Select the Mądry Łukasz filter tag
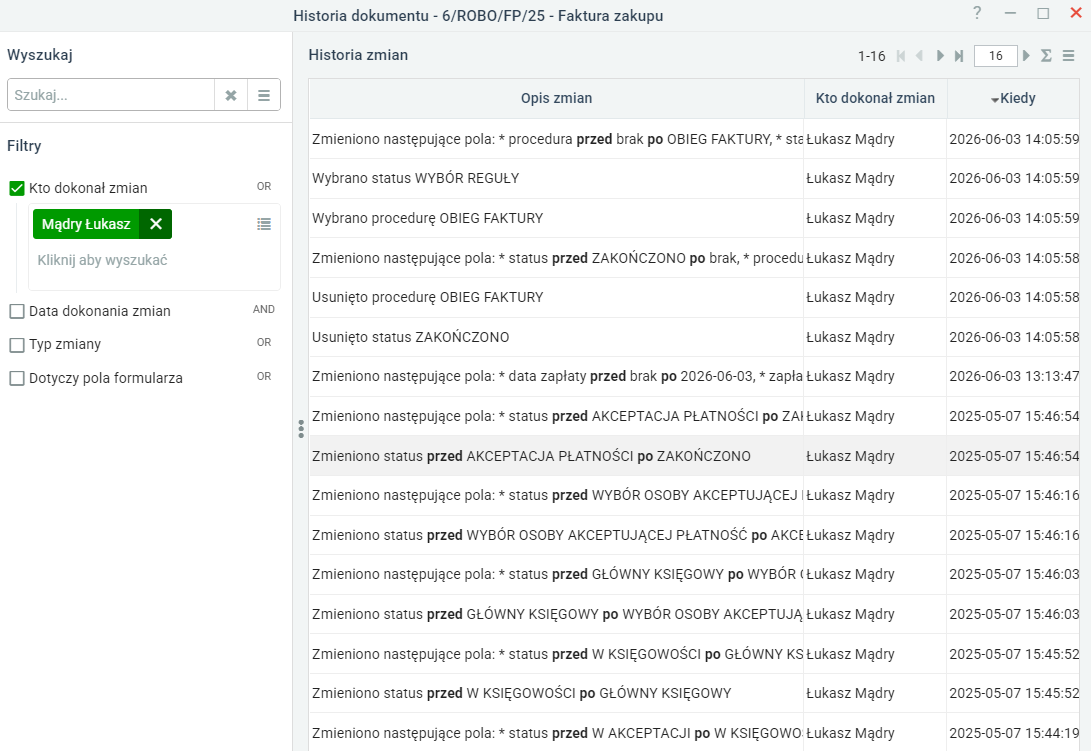This screenshot has width=1091, height=751. tap(86, 224)
